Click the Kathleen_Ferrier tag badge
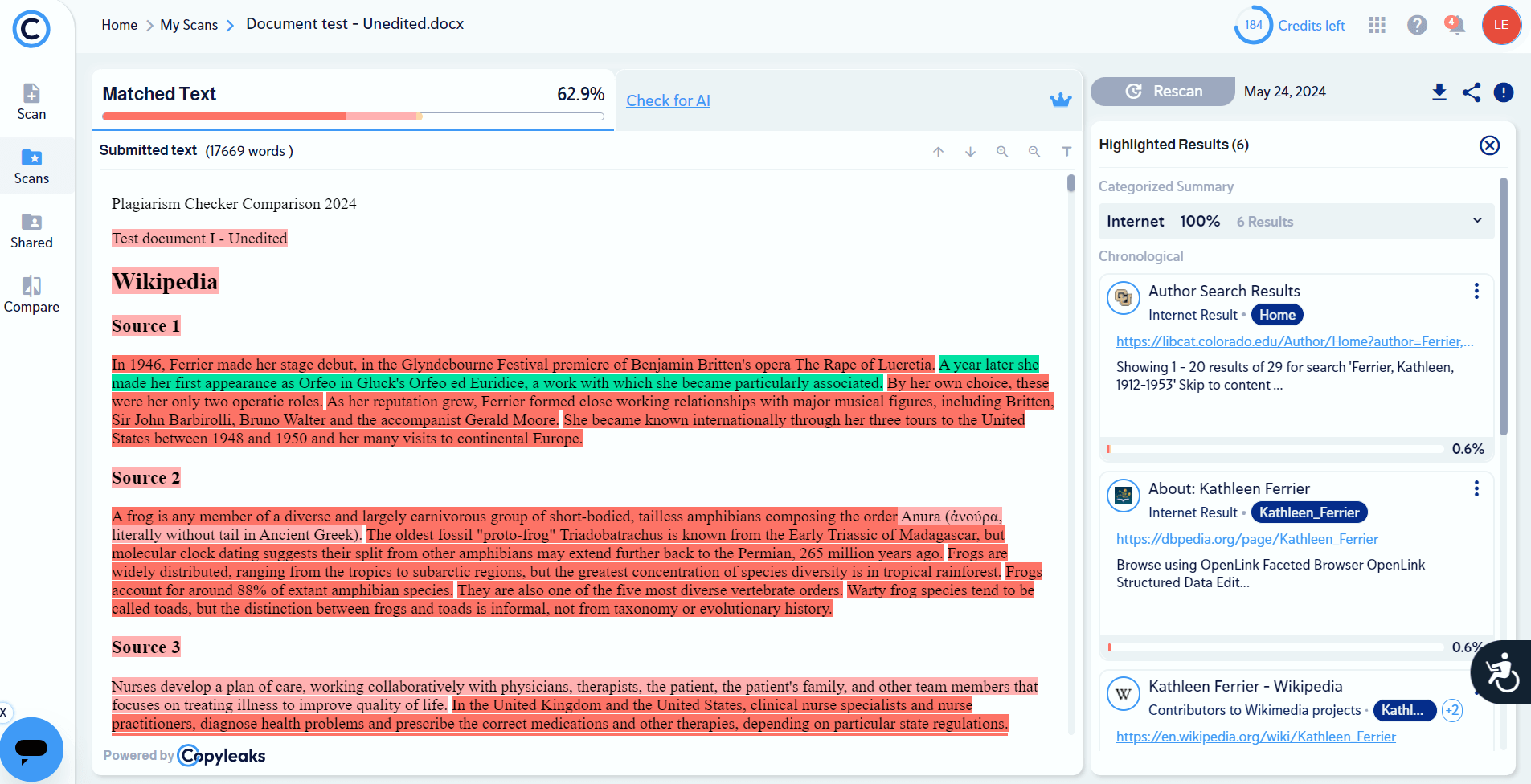 (1309, 512)
